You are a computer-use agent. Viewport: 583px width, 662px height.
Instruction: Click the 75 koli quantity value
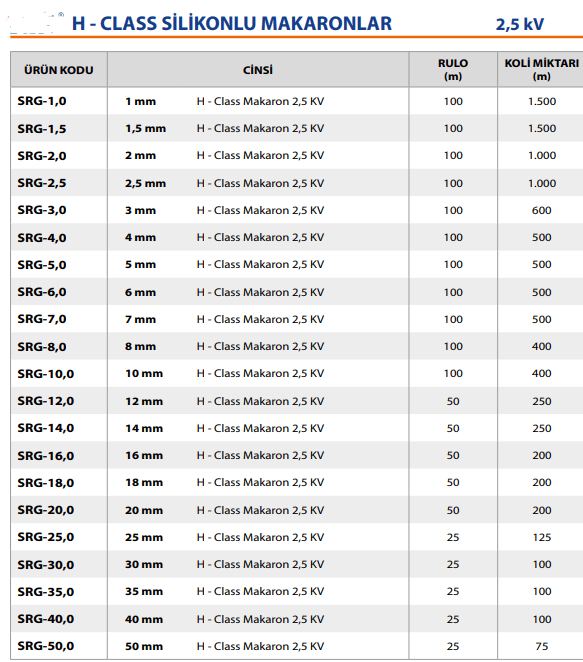[x=542, y=646]
